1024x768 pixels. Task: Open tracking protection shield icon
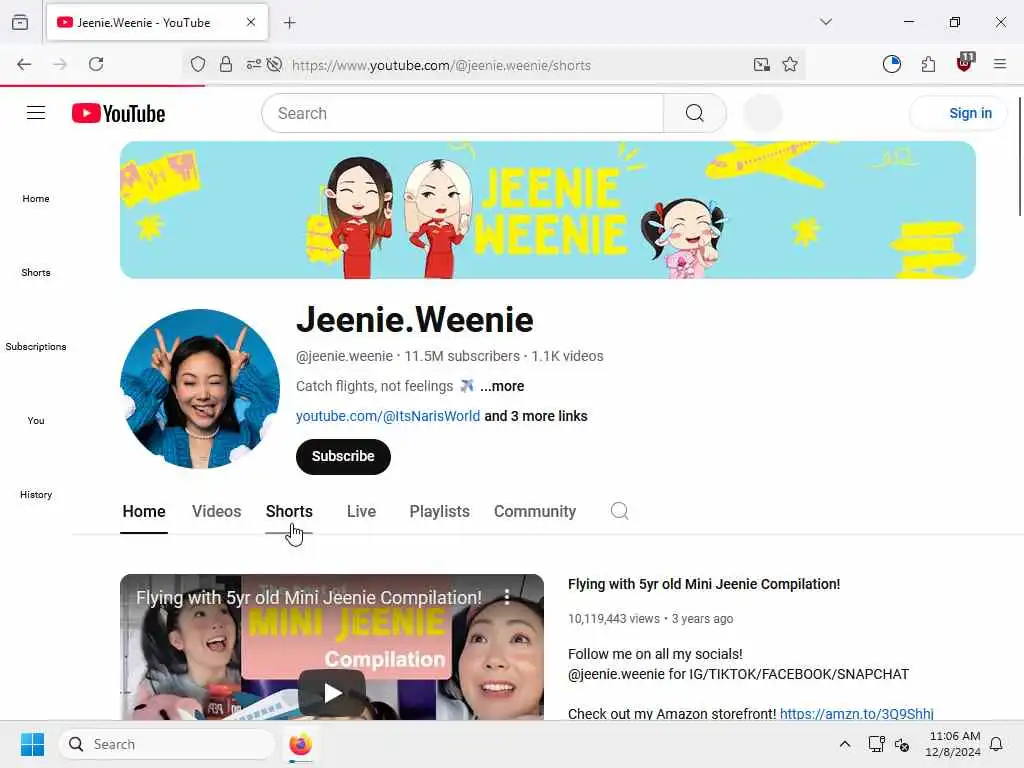(x=198, y=64)
